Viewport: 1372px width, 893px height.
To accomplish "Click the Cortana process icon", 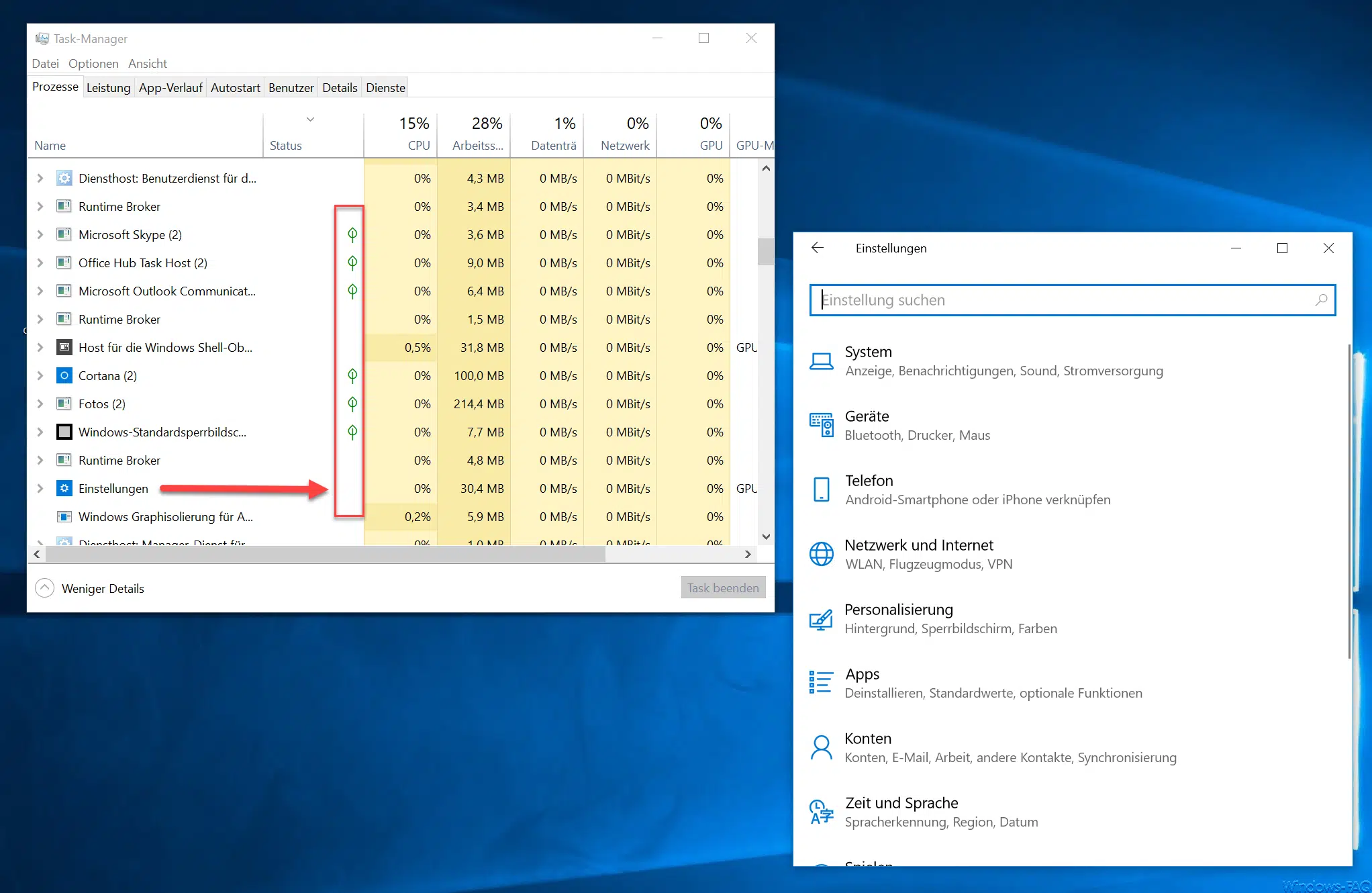I will (x=64, y=375).
